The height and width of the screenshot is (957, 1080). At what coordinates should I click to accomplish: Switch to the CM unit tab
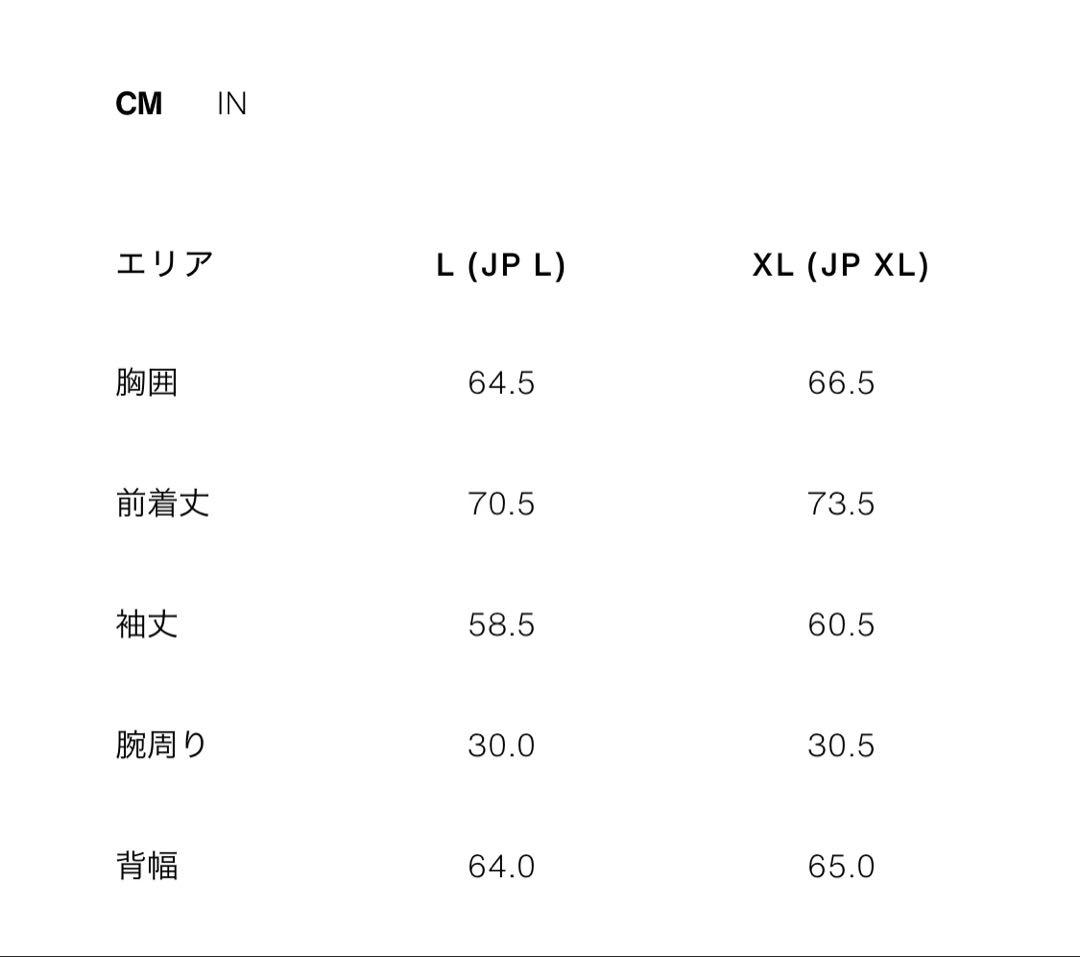(x=139, y=104)
